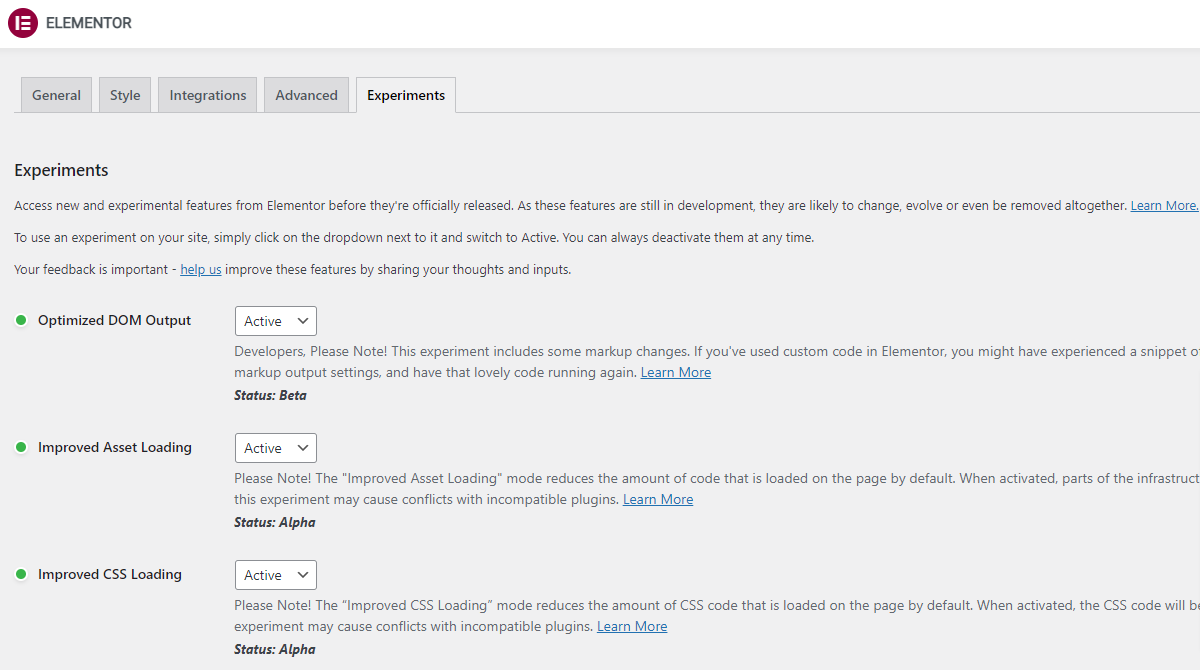Click the Elementor logo icon
Image resolution: width=1200 pixels, height=670 pixels.
click(22, 23)
